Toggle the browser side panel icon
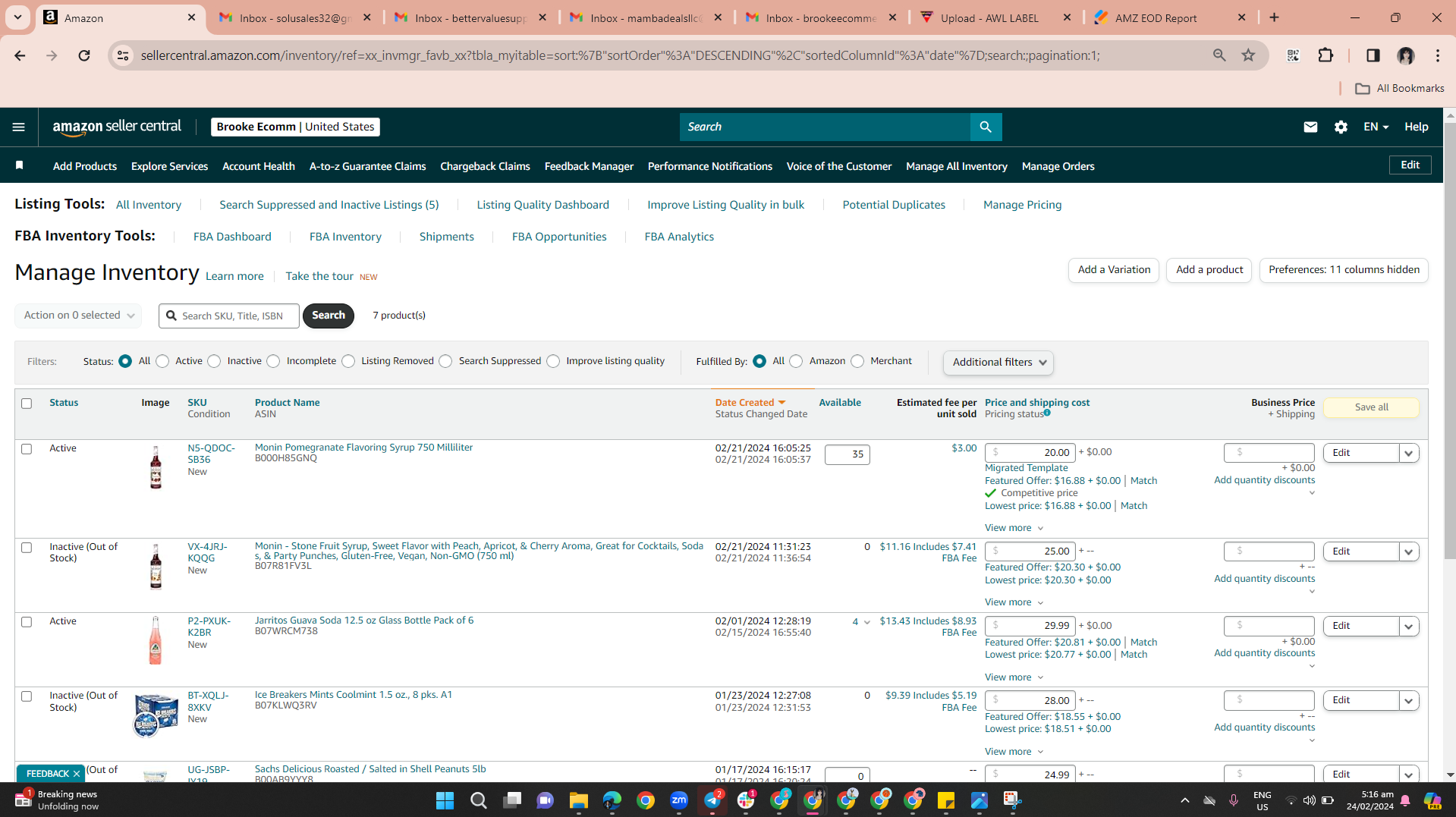 click(x=1373, y=55)
